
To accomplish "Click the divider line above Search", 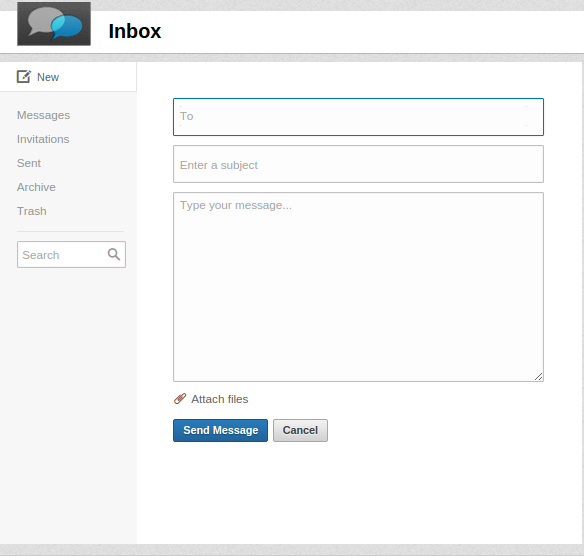I will coord(70,232).
